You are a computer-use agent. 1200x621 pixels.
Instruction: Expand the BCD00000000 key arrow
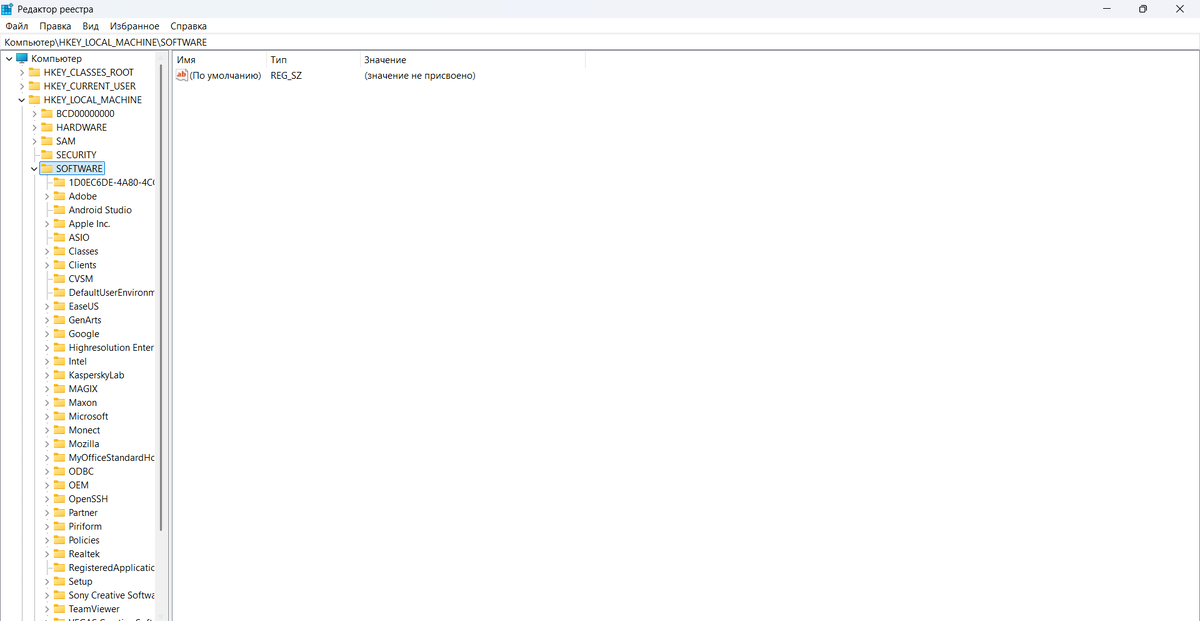[34, 114]
